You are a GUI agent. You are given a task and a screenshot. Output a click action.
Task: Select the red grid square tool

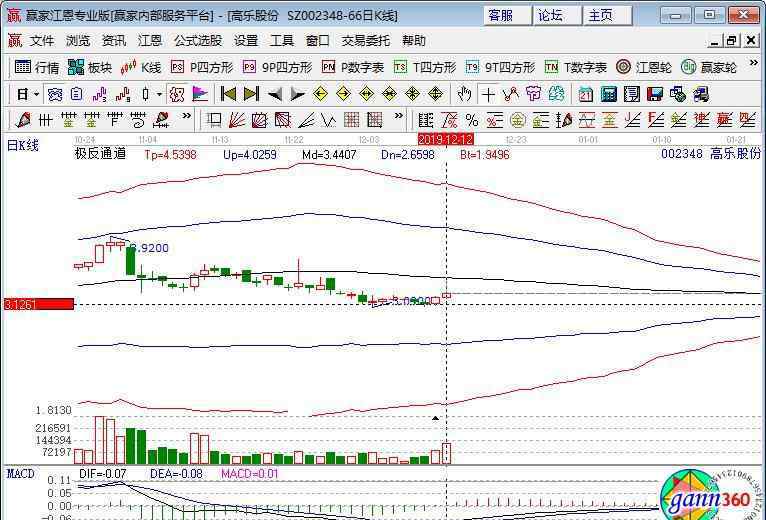pyautogui.click(x=352, y=120)
